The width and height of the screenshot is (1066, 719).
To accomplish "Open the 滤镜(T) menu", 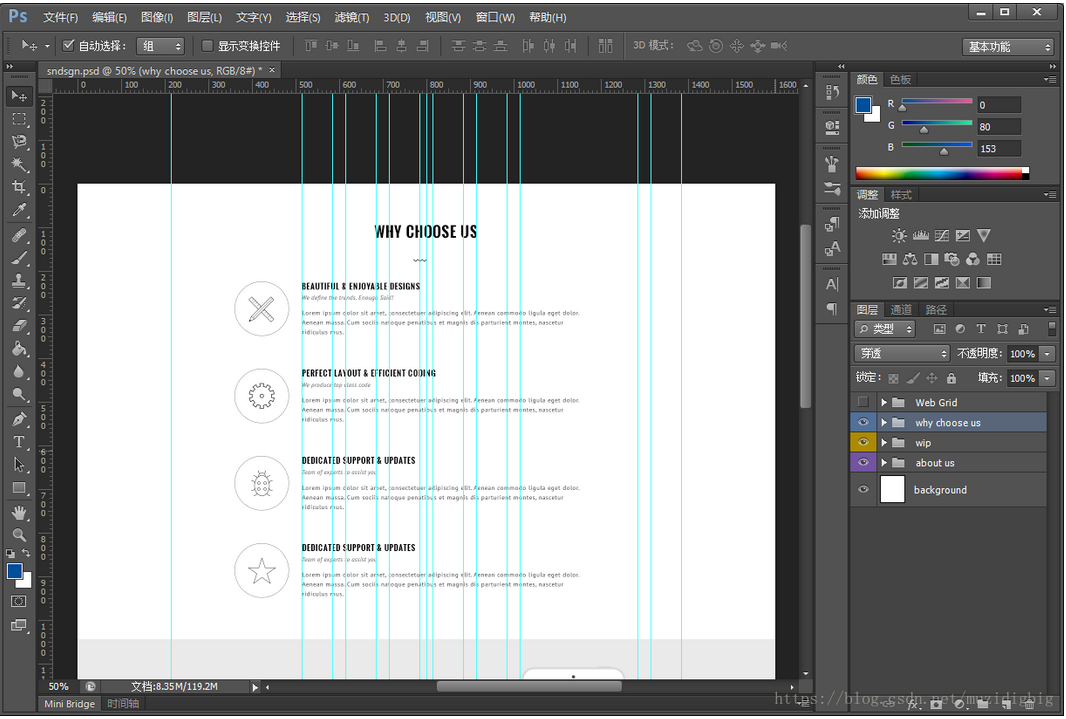I will 351,17.
